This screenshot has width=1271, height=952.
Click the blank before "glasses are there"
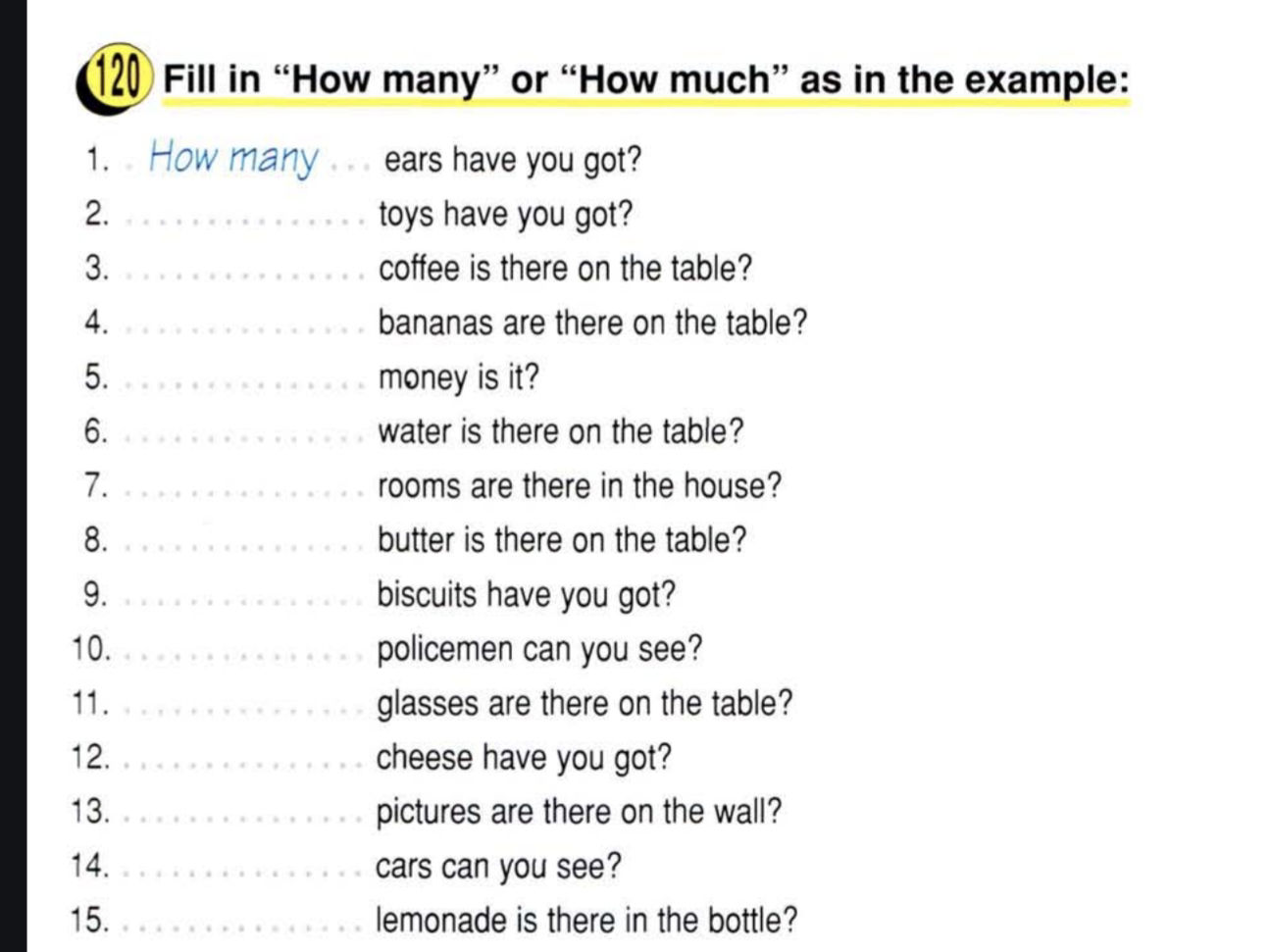(243, 708)
